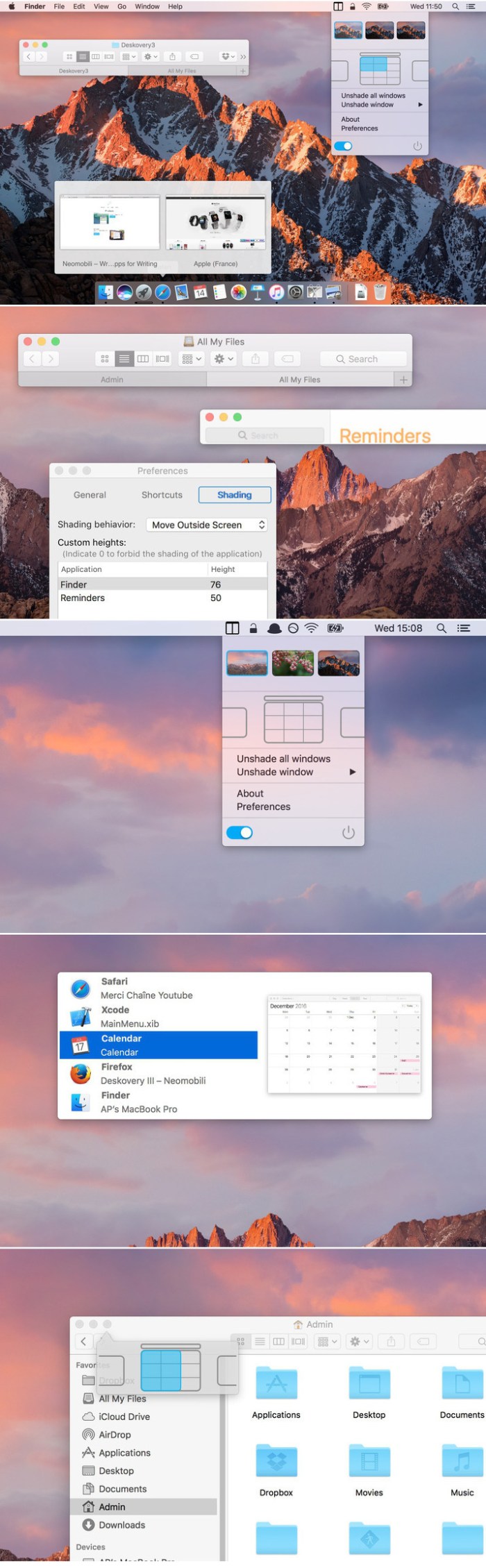Turn off the switch in the 15:08 Deskovery menu
486x1568 pixels.
tap(240, 832)
